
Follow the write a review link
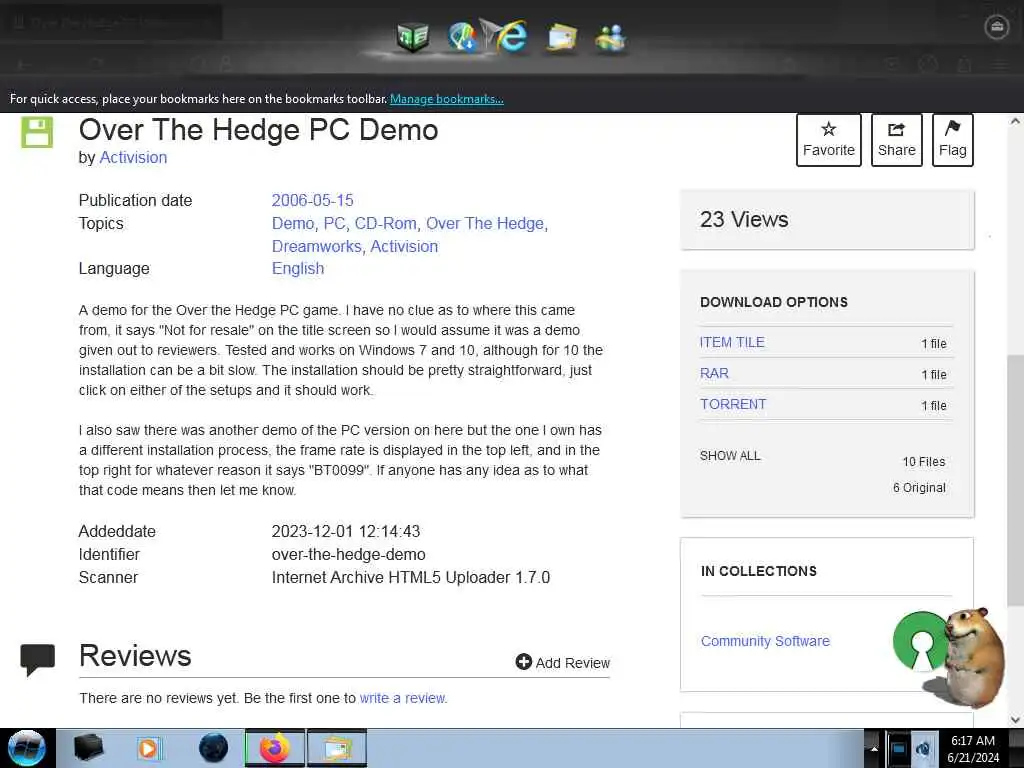pyautogui.click(x=403, y=698)
